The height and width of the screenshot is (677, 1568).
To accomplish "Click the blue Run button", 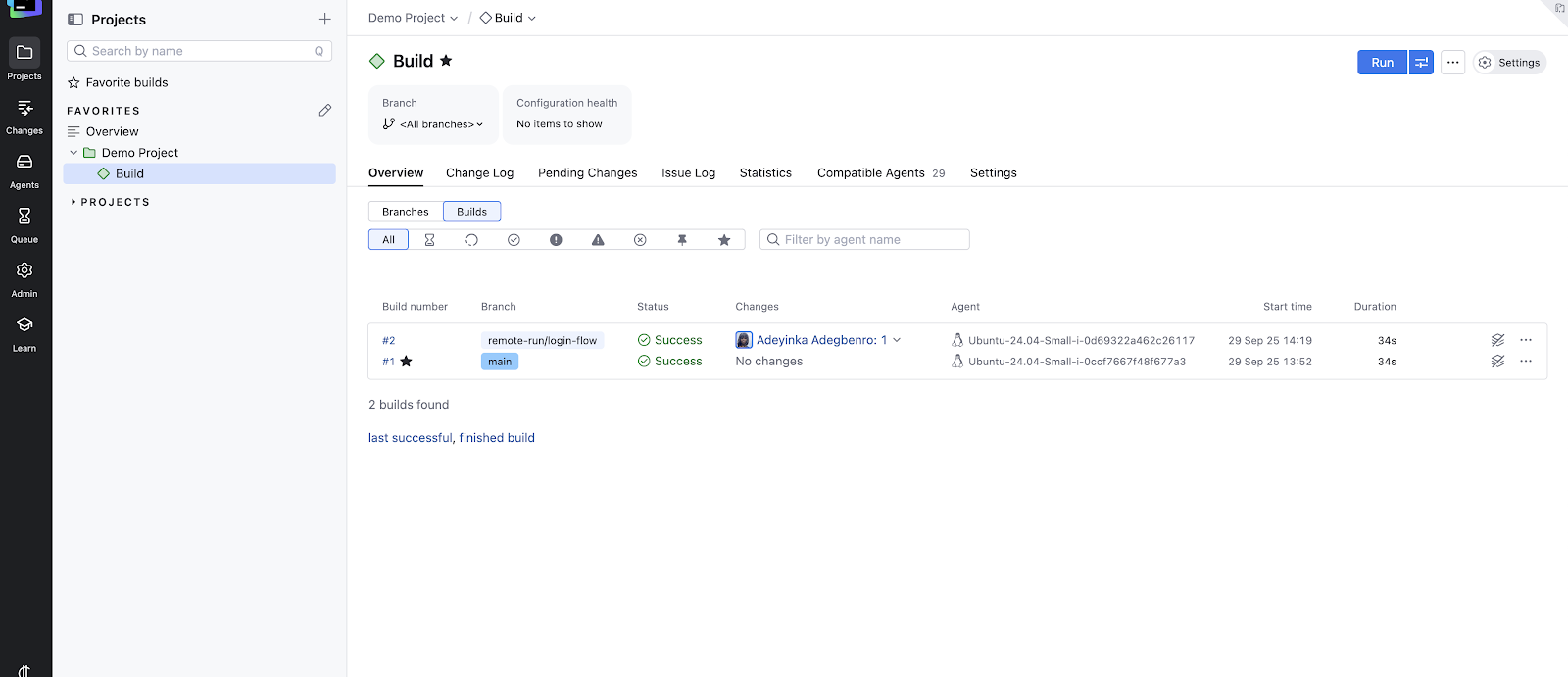I will coord(1382,63).
